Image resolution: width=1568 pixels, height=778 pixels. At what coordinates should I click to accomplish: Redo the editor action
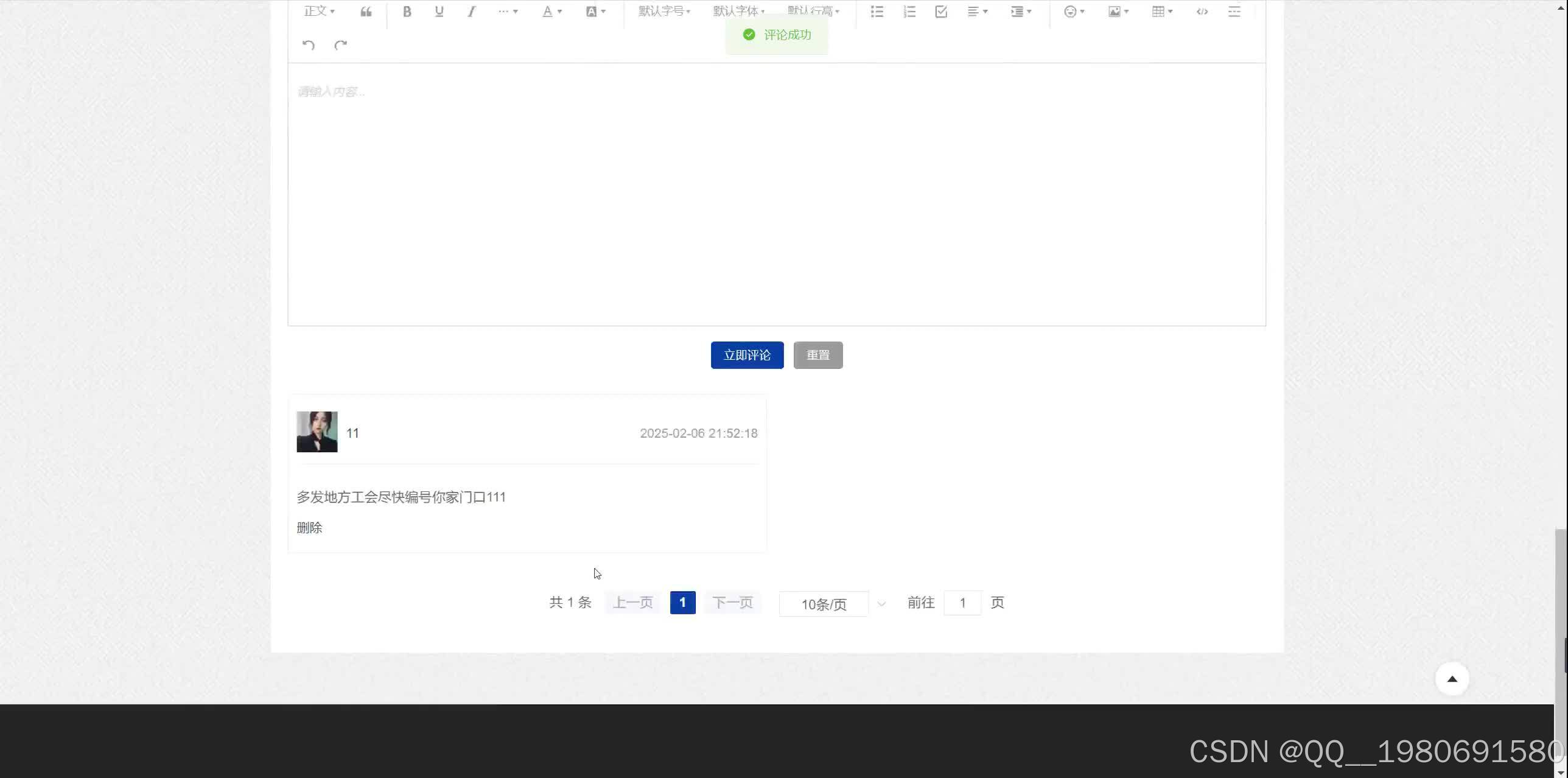click(341, 45)
